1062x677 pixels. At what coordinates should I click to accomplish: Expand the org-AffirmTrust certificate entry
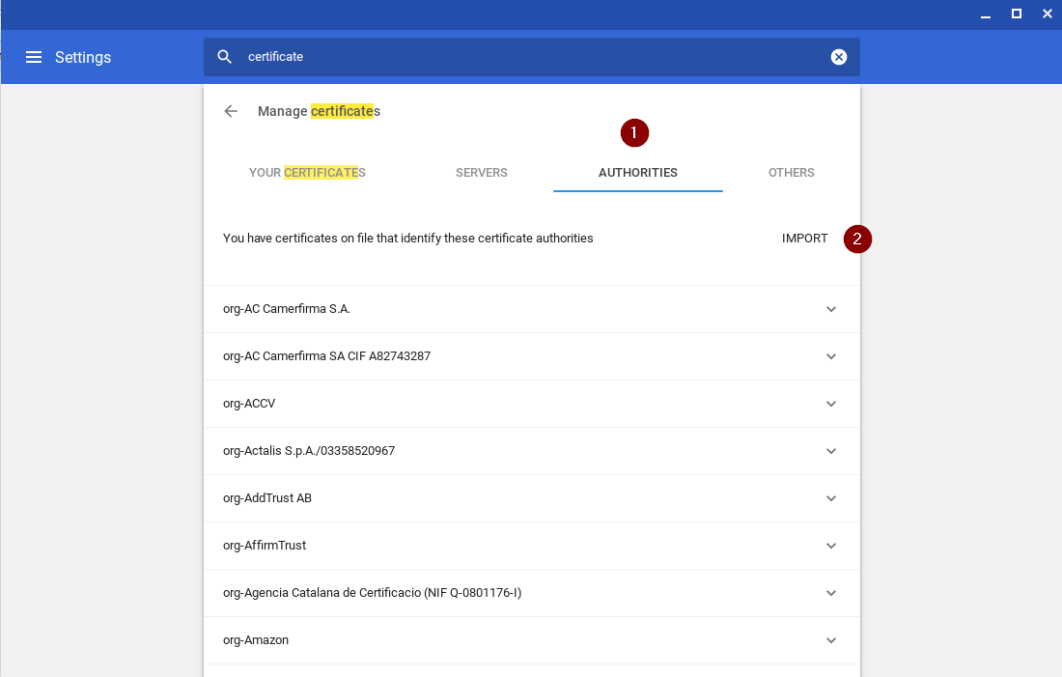point(831,545)
